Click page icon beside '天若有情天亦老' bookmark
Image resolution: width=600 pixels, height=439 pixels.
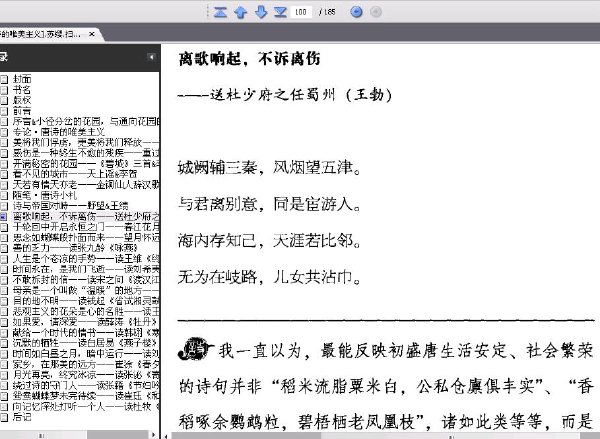pos(4,185)
